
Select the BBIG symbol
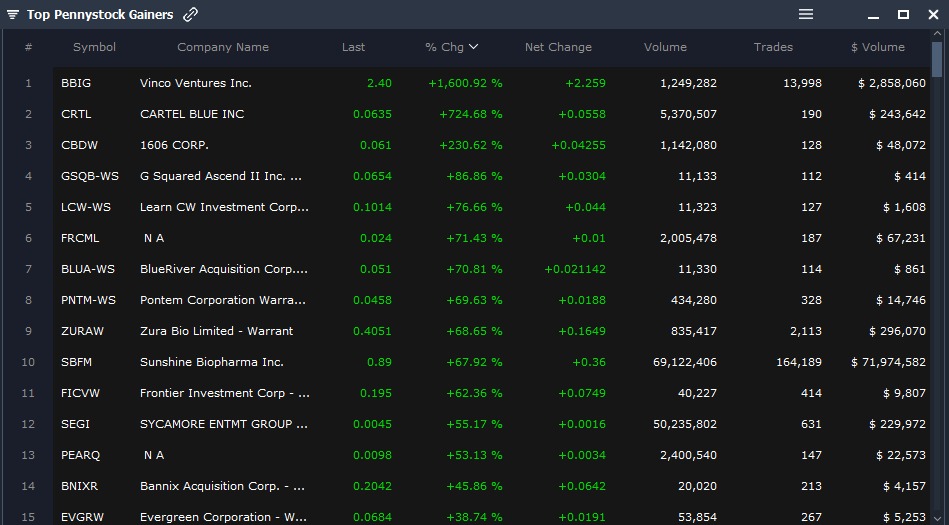[76, 83]
